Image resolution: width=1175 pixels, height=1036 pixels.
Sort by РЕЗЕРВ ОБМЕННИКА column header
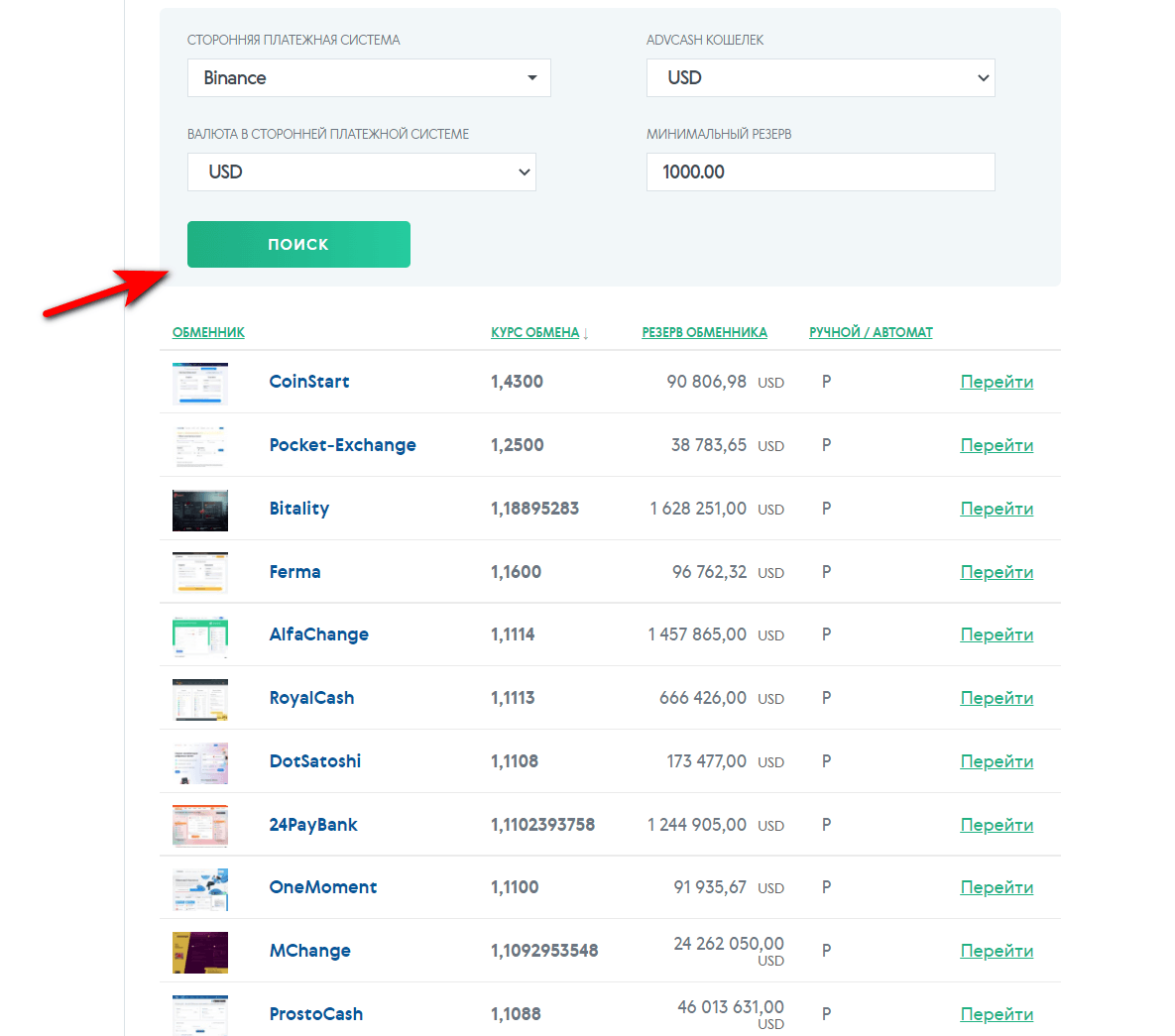click(704, 333)
